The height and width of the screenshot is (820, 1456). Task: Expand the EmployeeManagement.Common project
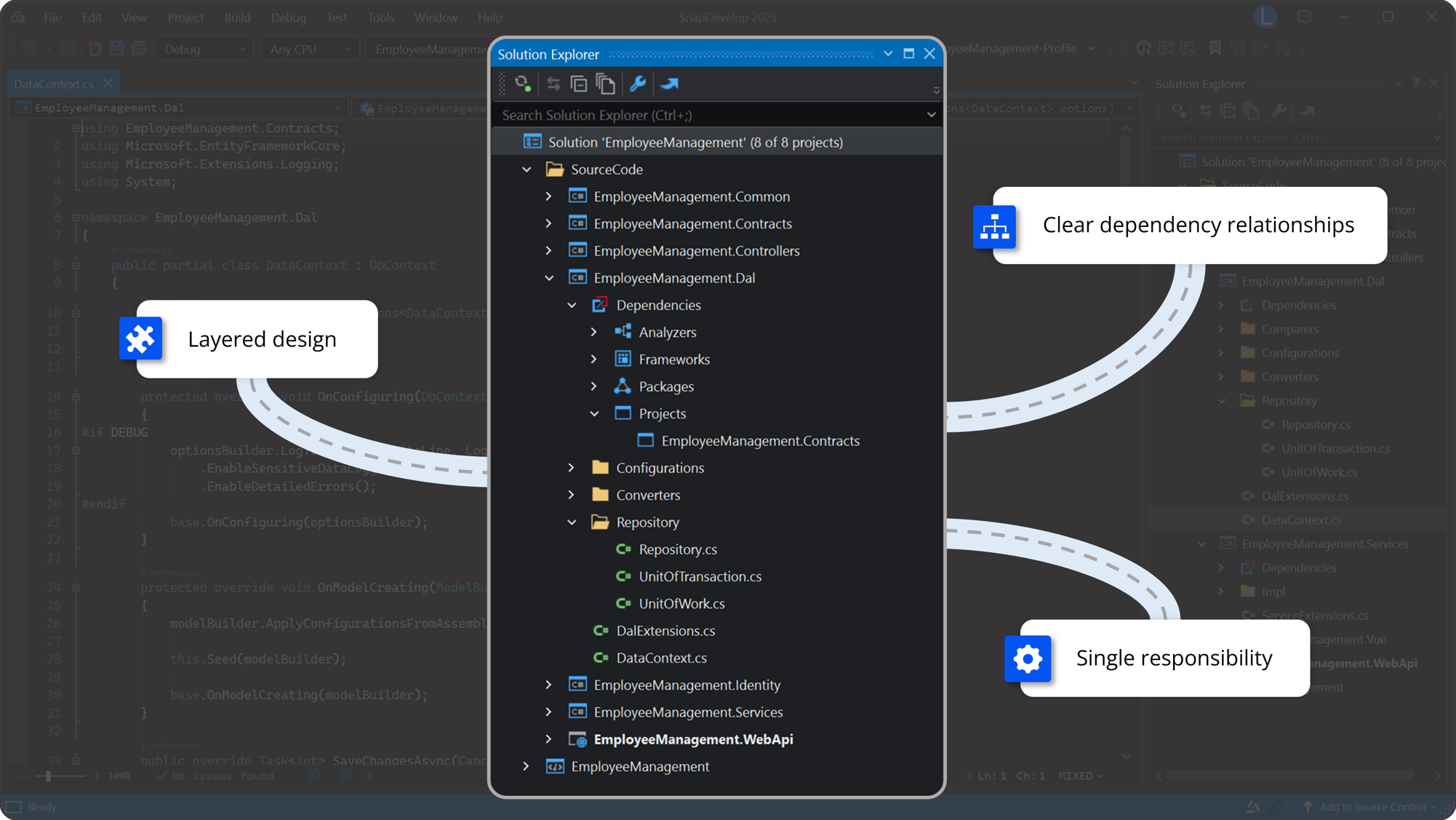(x=549, y=196)
